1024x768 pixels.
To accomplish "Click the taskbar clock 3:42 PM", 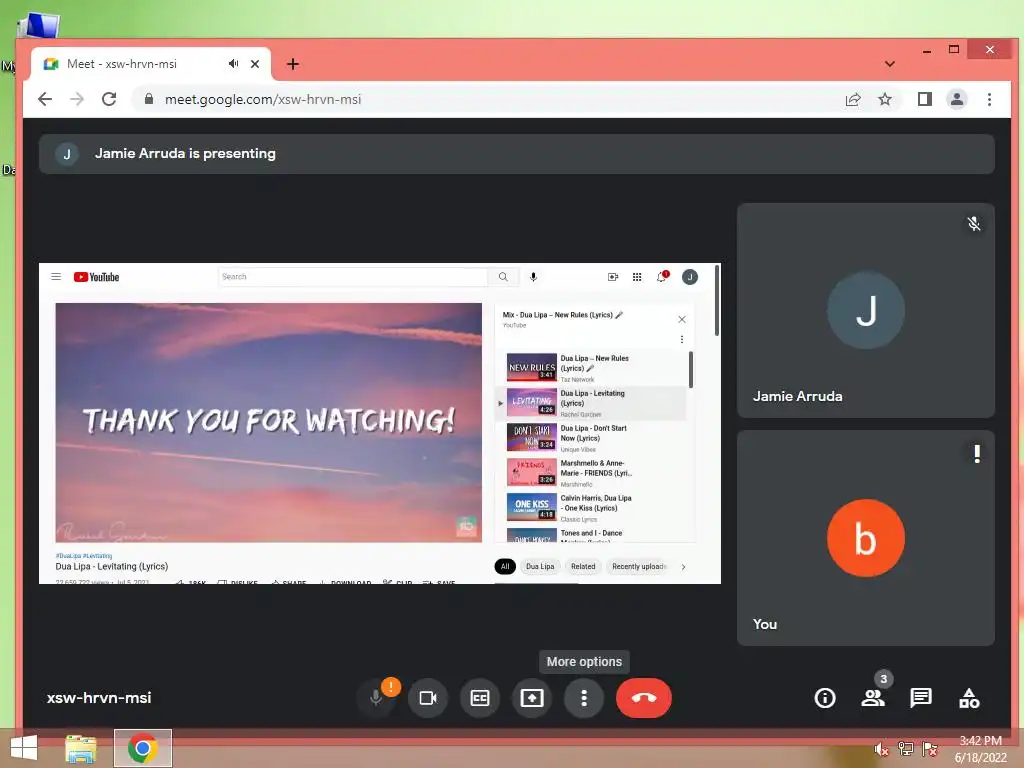I will 980,741.
